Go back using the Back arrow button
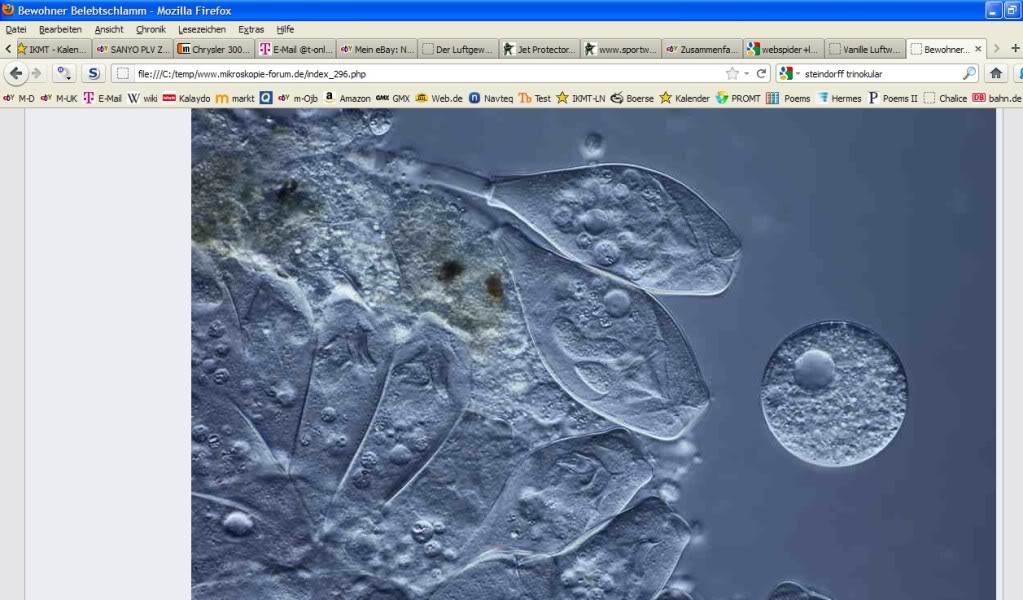 (x=16, y=74)
